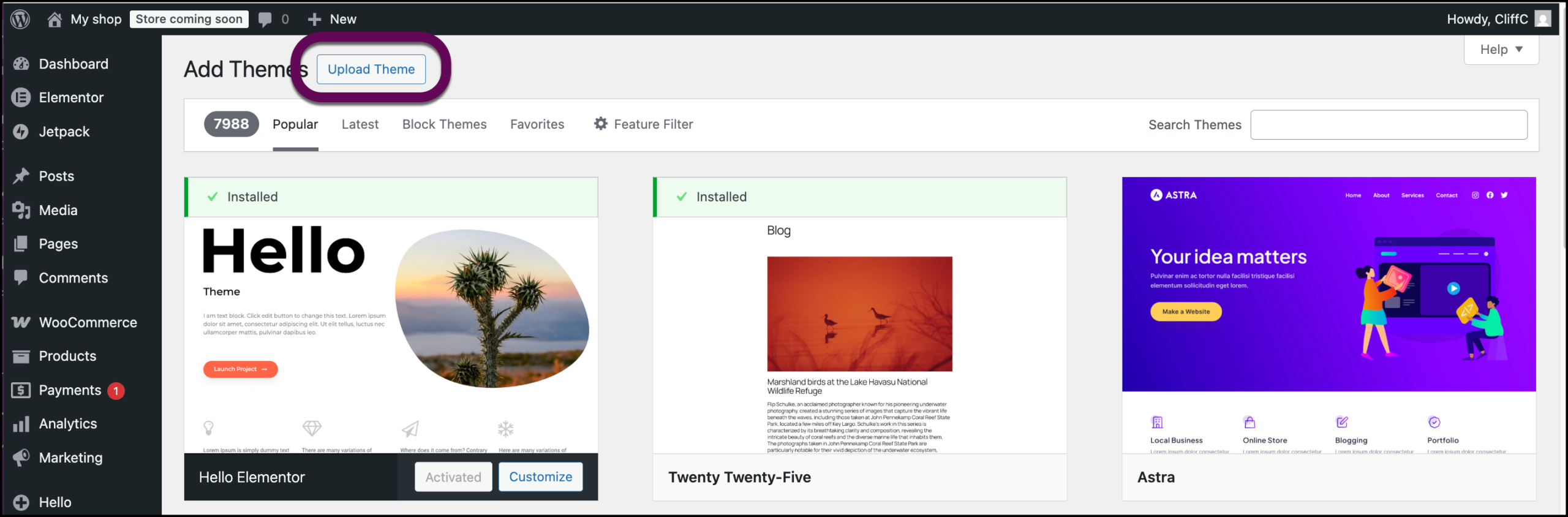Click the Dashboard gauge icon
The image size is (1568, 517).
tap(21, 64)
